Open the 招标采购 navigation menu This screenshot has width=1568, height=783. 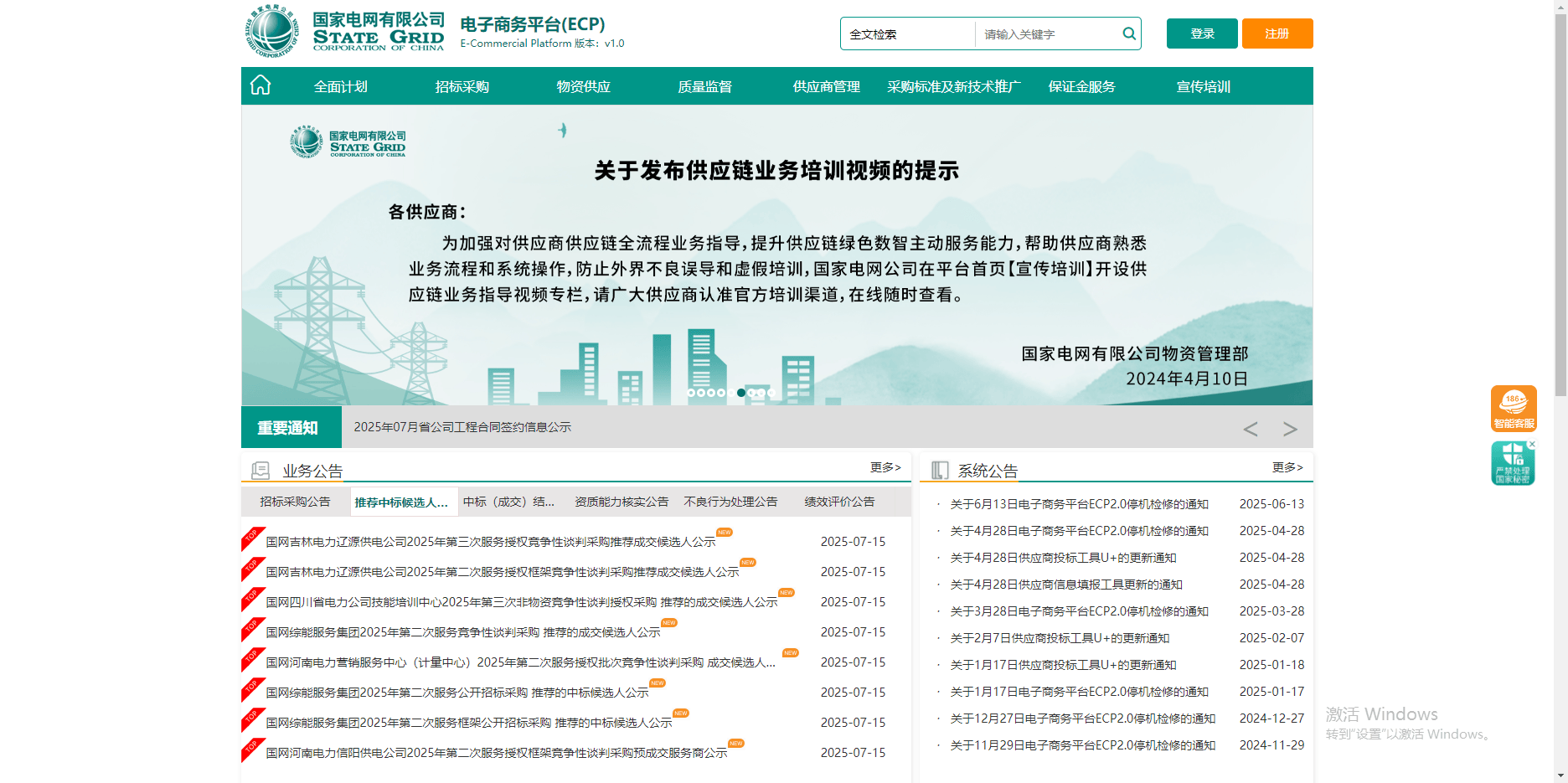click(462, 86)
